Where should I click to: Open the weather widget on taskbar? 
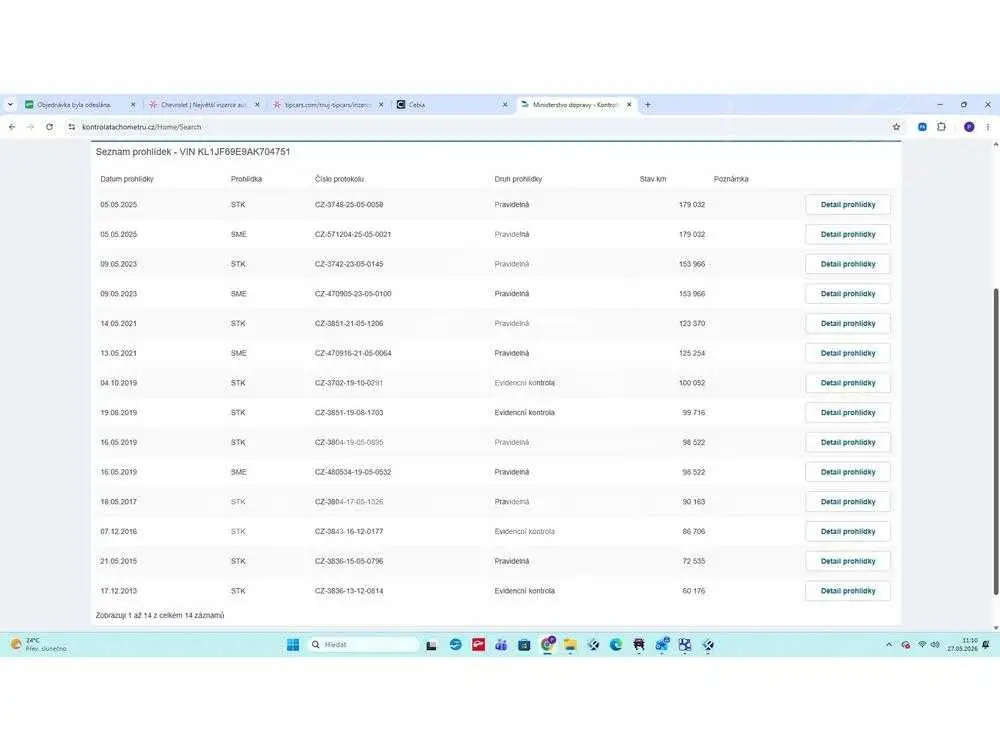(x=38, y=645)
